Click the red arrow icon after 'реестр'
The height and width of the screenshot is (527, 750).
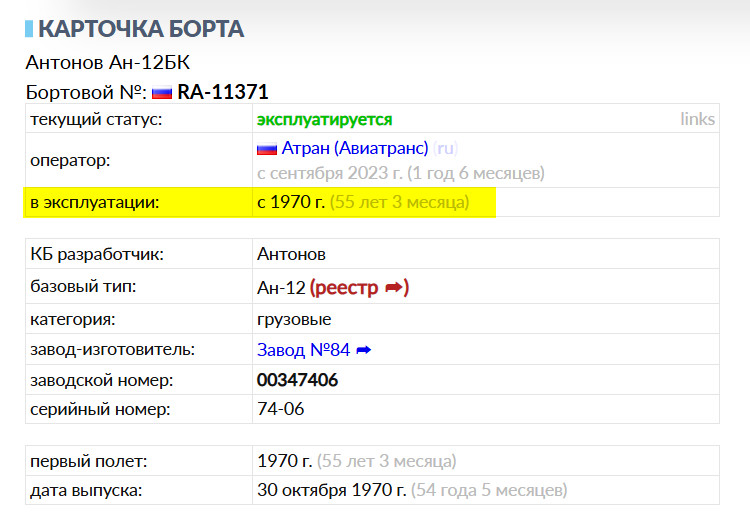[x=394, y=287]
